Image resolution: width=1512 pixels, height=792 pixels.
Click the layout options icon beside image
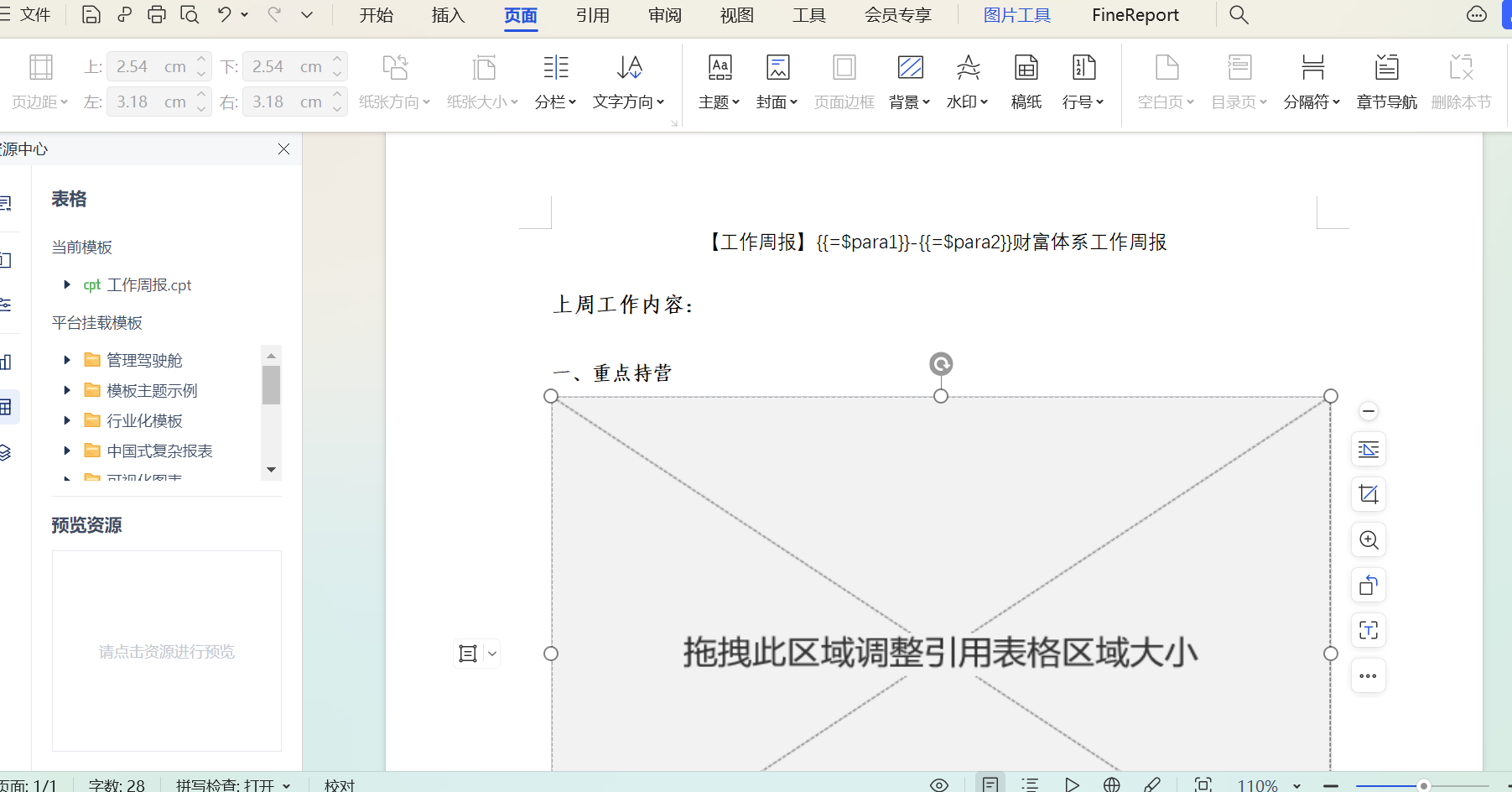1369,450
